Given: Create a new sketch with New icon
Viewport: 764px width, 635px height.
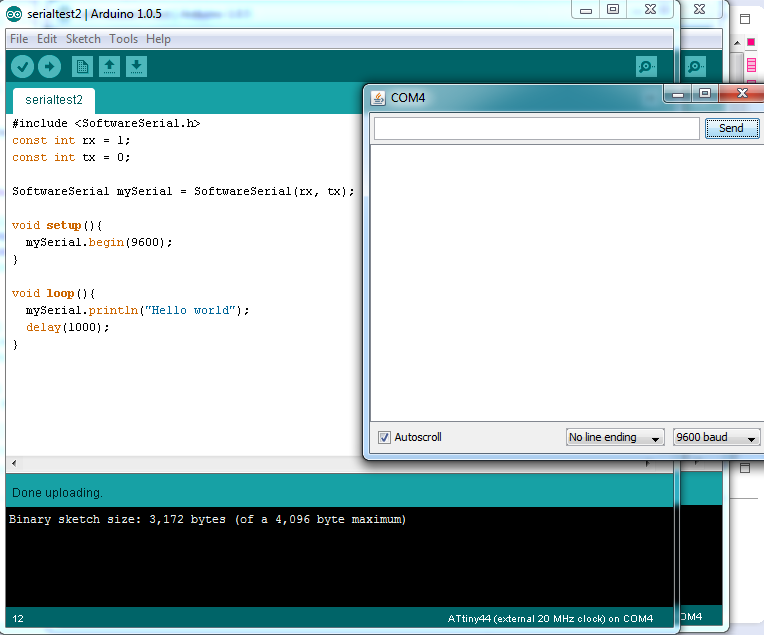Looking at the screenshot, I should pyautogui.click(x=82, y=67).
